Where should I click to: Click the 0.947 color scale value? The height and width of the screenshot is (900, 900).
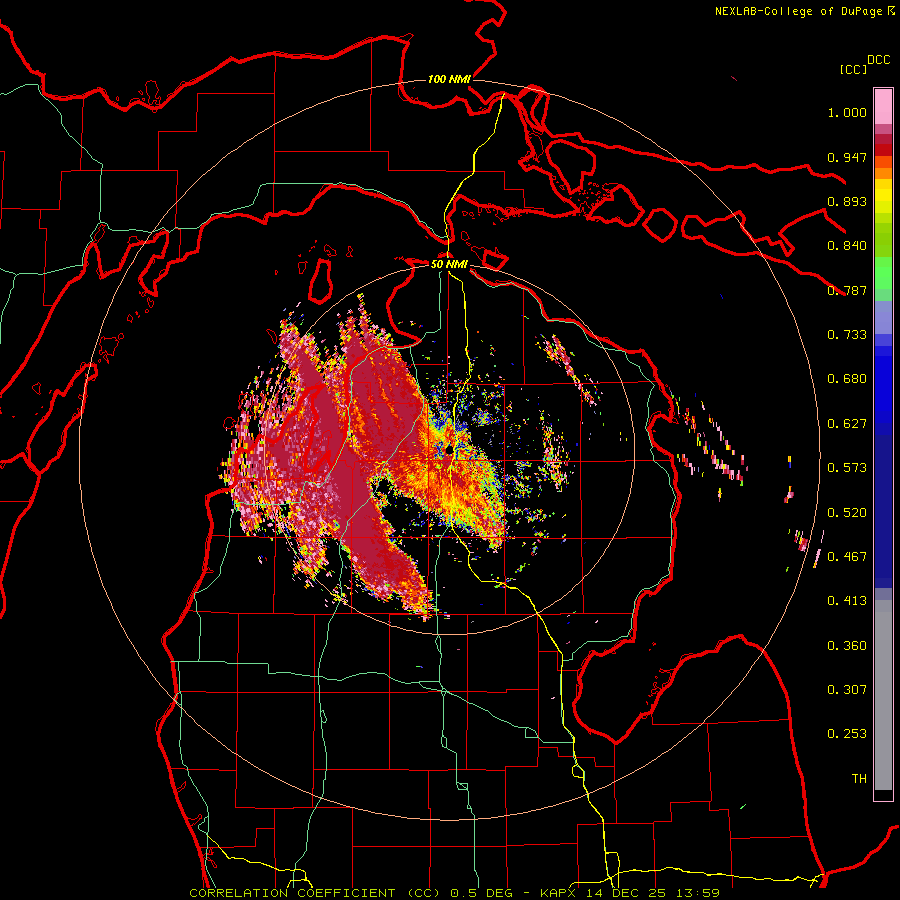click(847, 157)
